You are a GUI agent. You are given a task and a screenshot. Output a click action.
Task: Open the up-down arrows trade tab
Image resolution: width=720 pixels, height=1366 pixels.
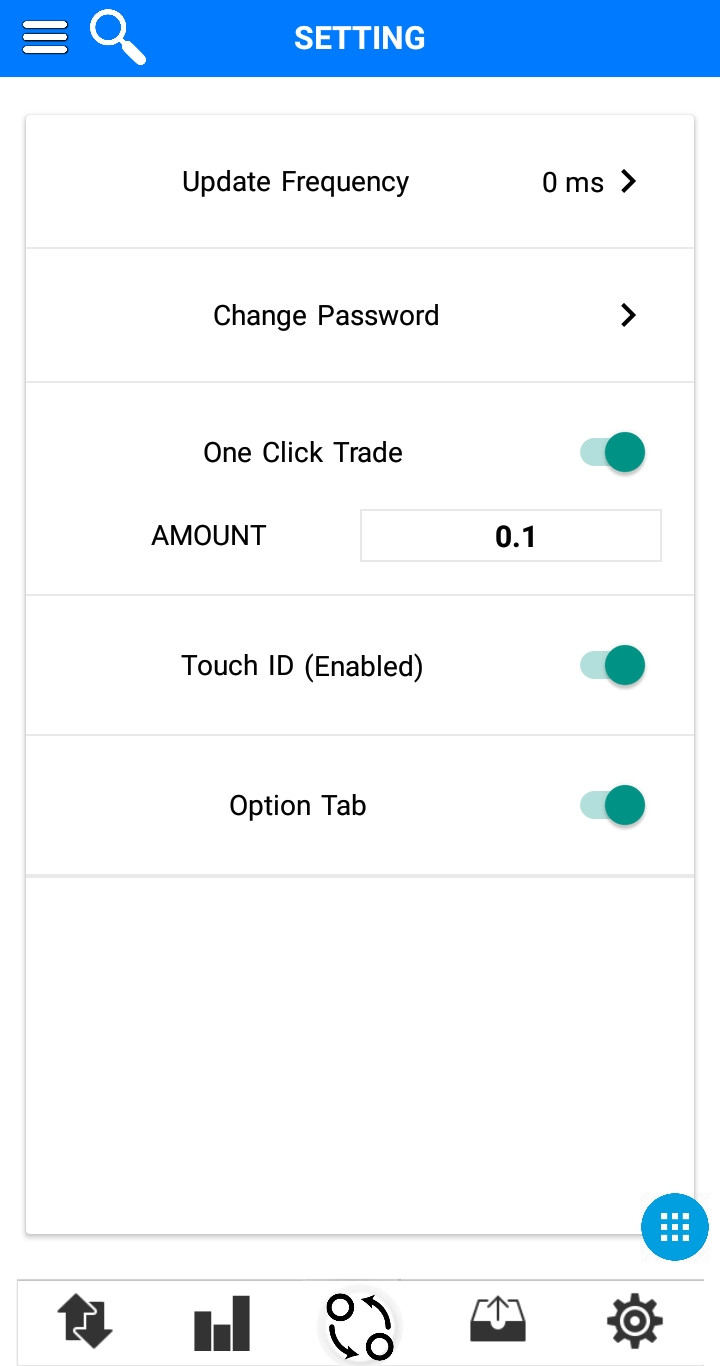tap(84, 1321)
